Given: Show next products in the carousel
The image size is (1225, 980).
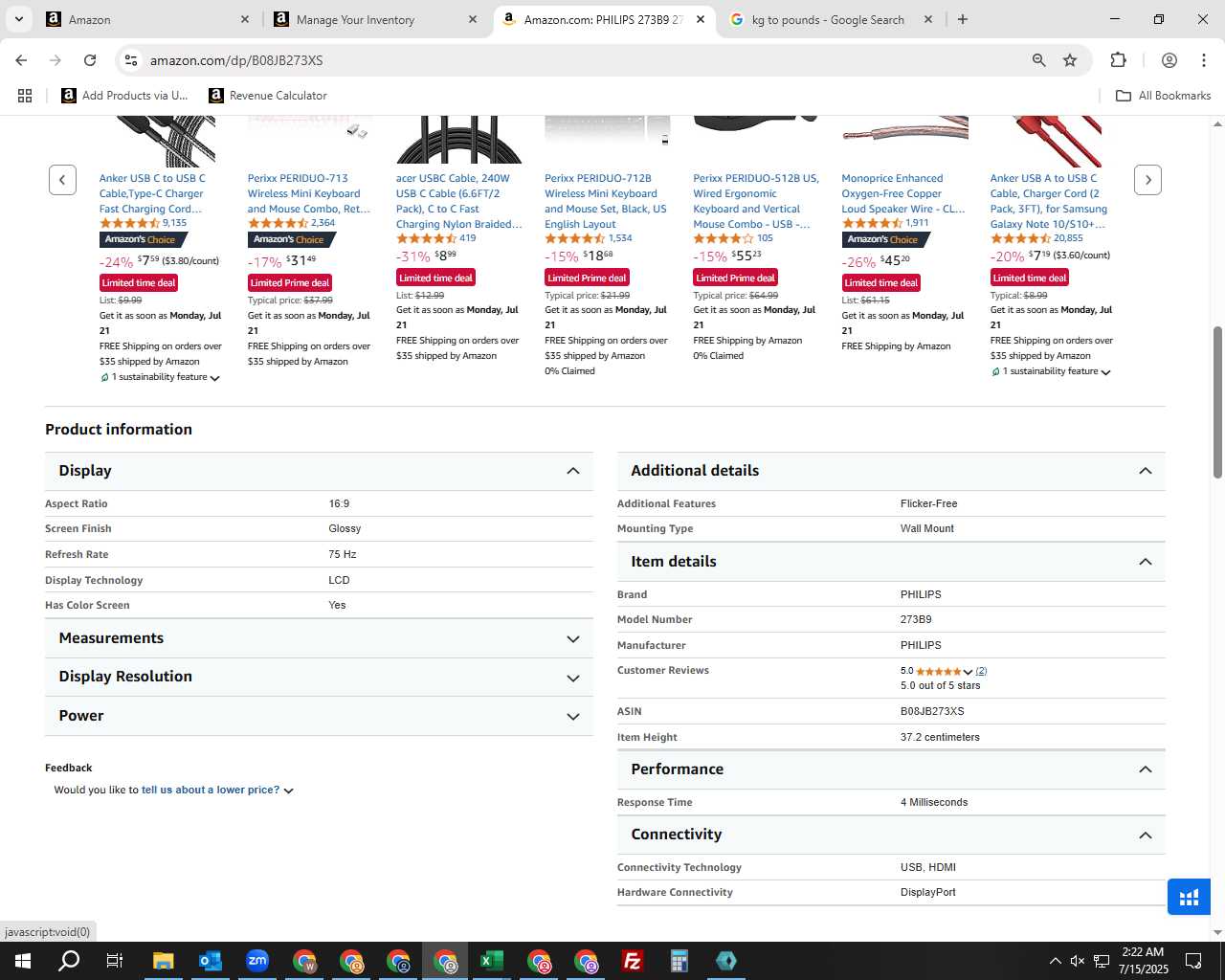Looking at the screenshot, I should point(1147,180).
